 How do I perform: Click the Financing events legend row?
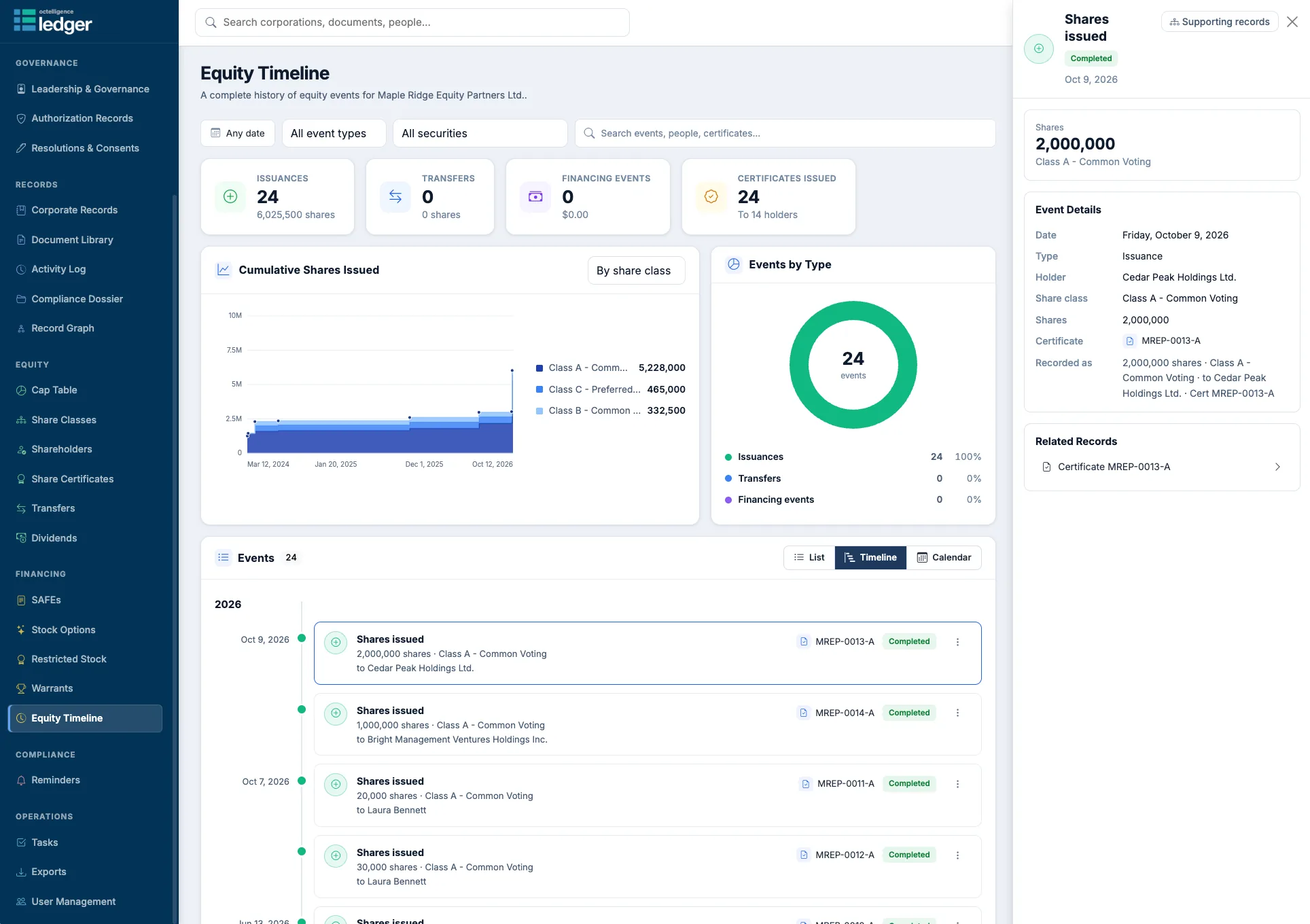coord(853,499)
